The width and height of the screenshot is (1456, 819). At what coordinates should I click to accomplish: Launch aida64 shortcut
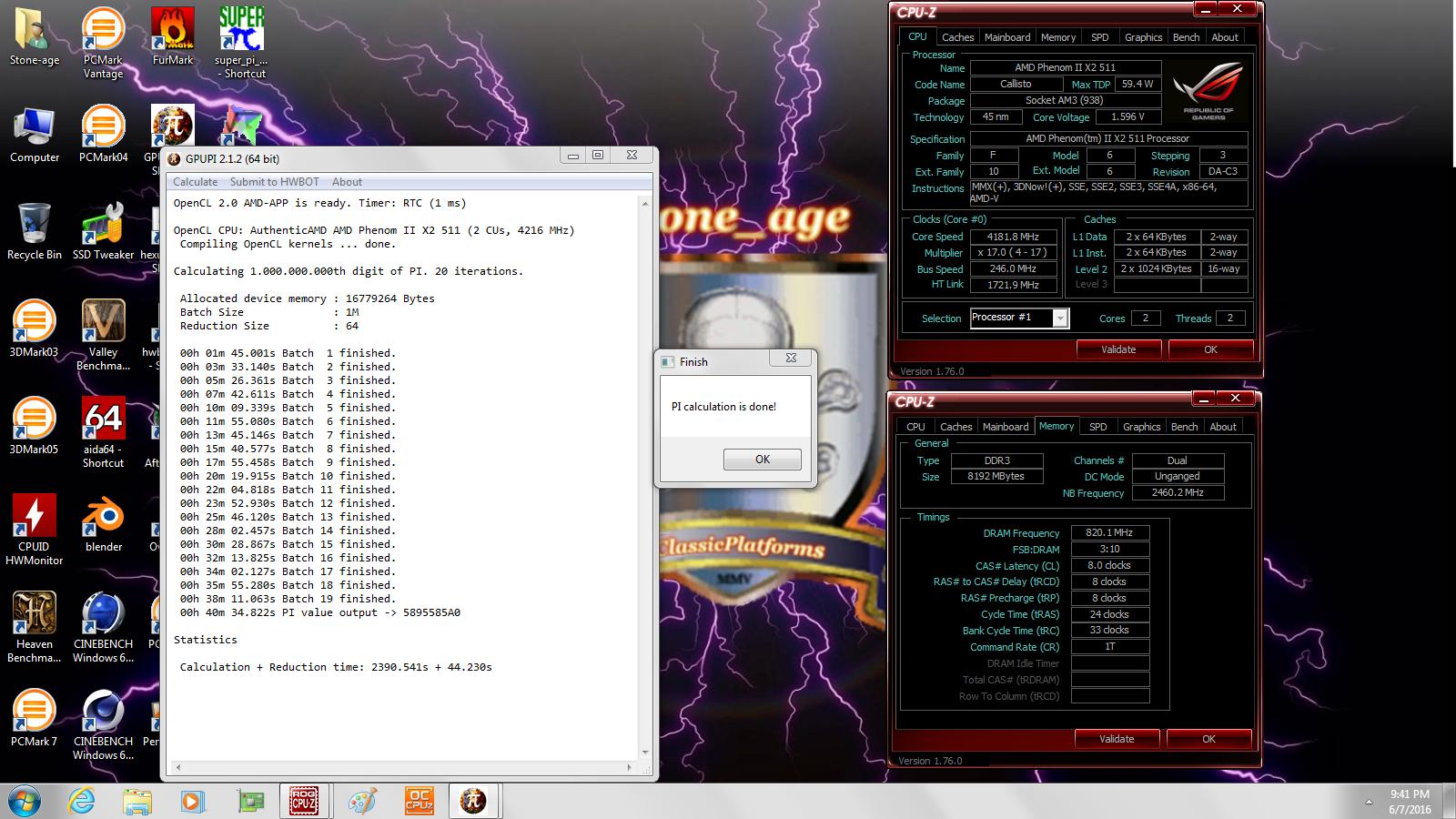point(103,433)
